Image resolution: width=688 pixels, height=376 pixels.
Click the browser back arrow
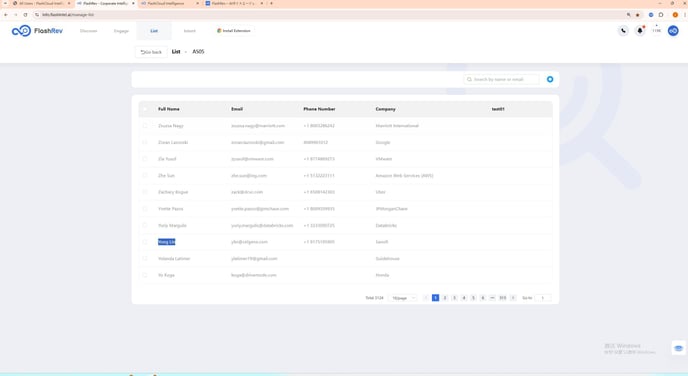pyautogui.click(x=6, y=14)
